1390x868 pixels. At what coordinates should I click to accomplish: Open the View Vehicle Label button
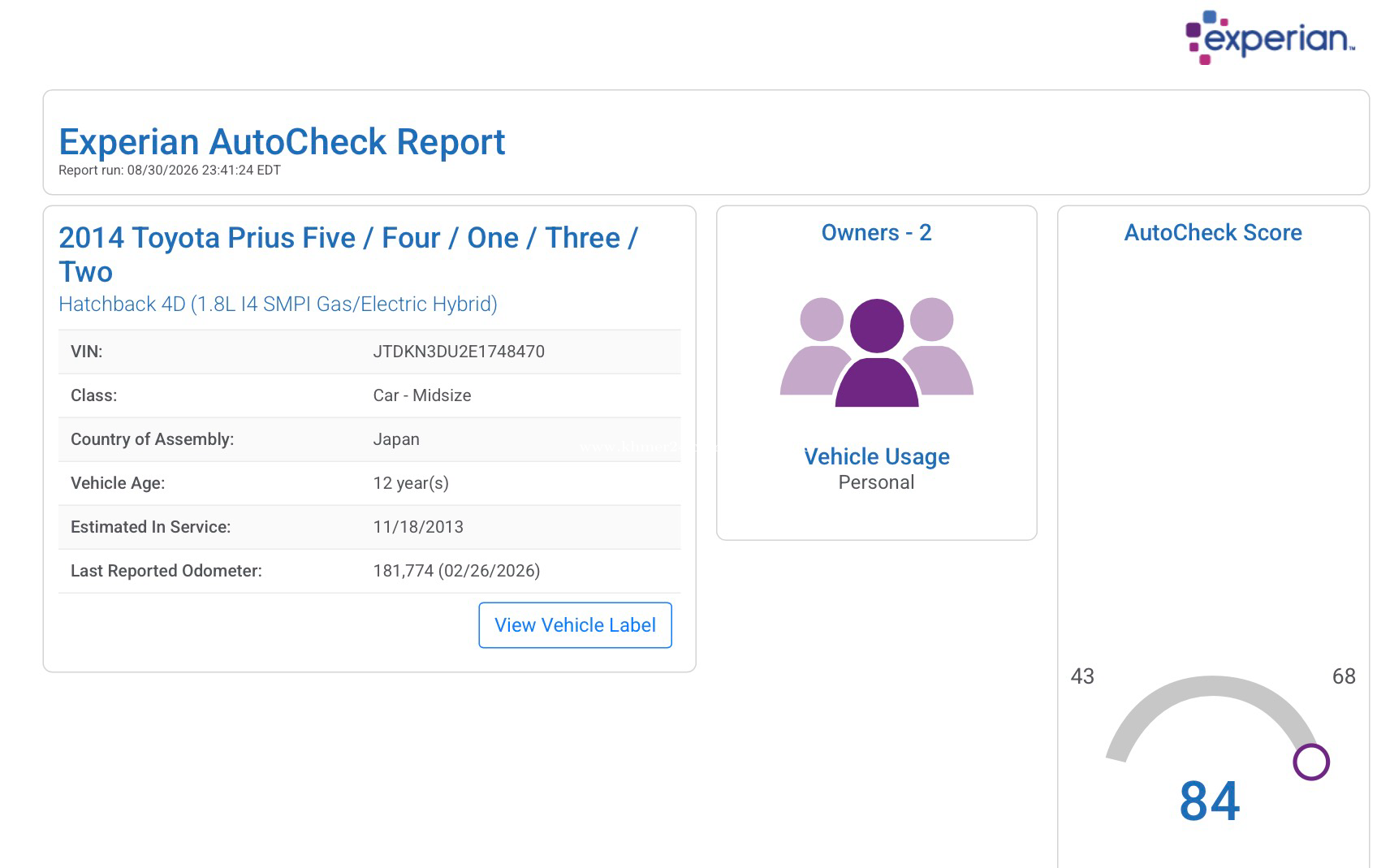coord(575,625)
